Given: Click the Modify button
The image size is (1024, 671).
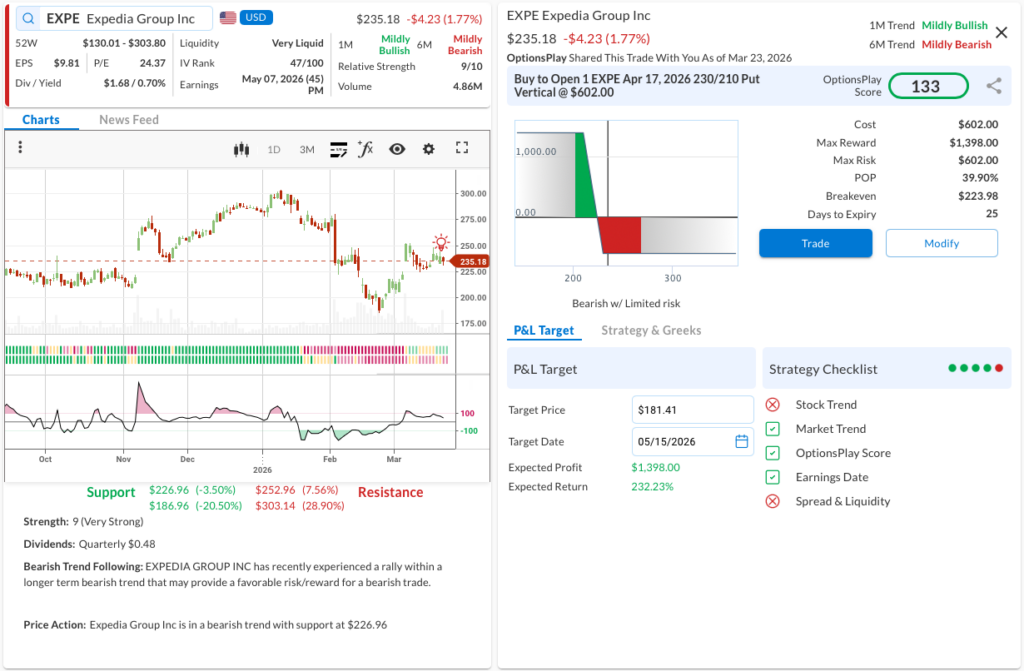Looking at the screenshot, I should point(941,243).
